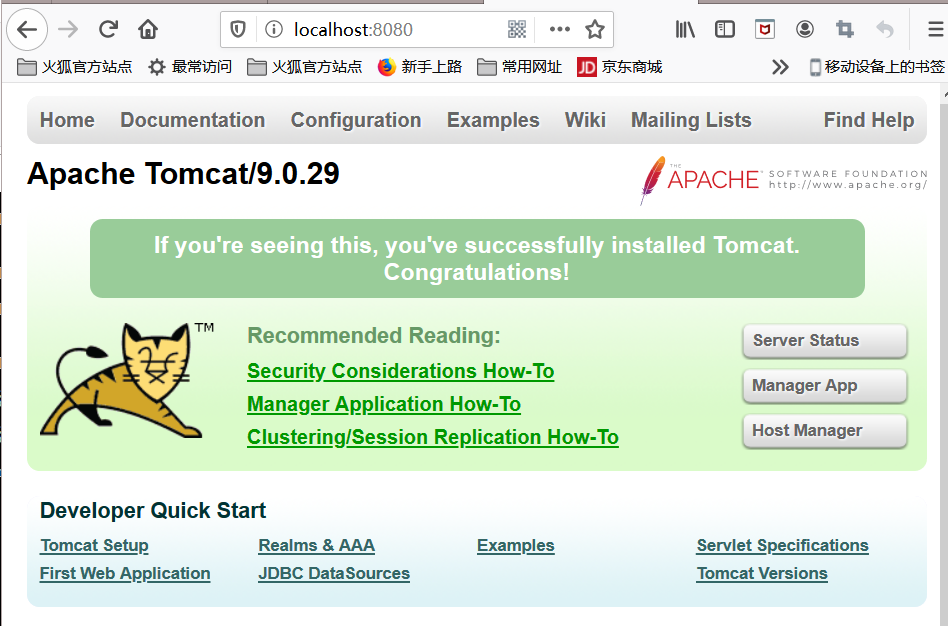Click the Server Status button

click(x=825, y=341)
